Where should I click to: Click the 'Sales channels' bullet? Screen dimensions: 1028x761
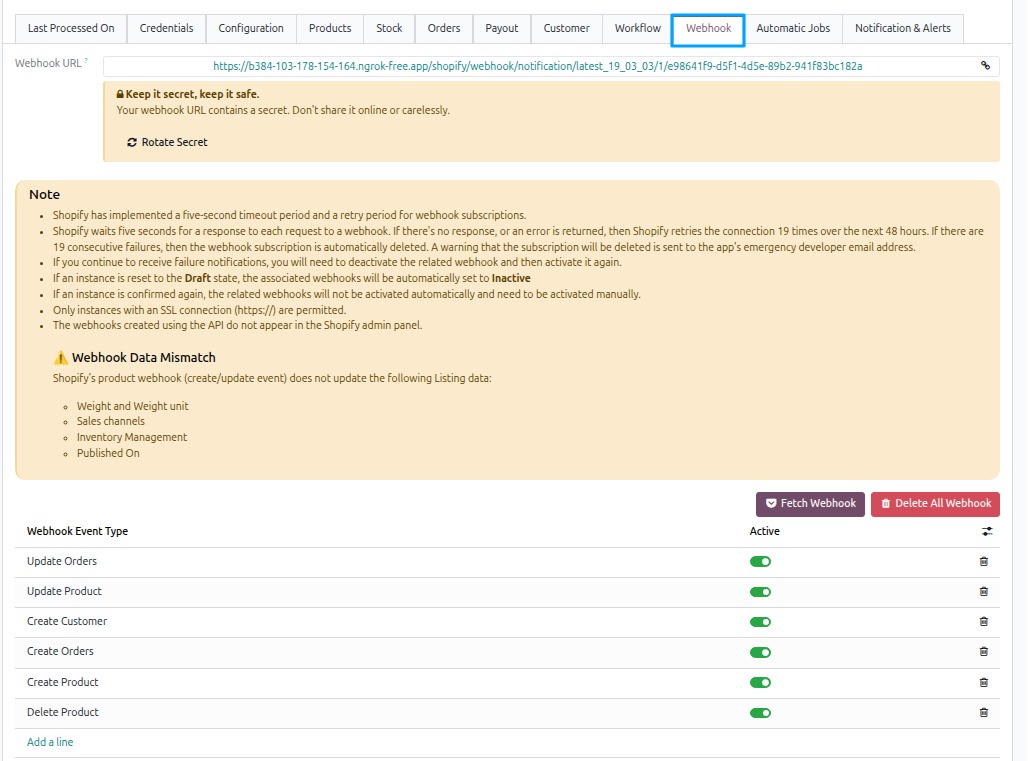(x=111, y=421)
